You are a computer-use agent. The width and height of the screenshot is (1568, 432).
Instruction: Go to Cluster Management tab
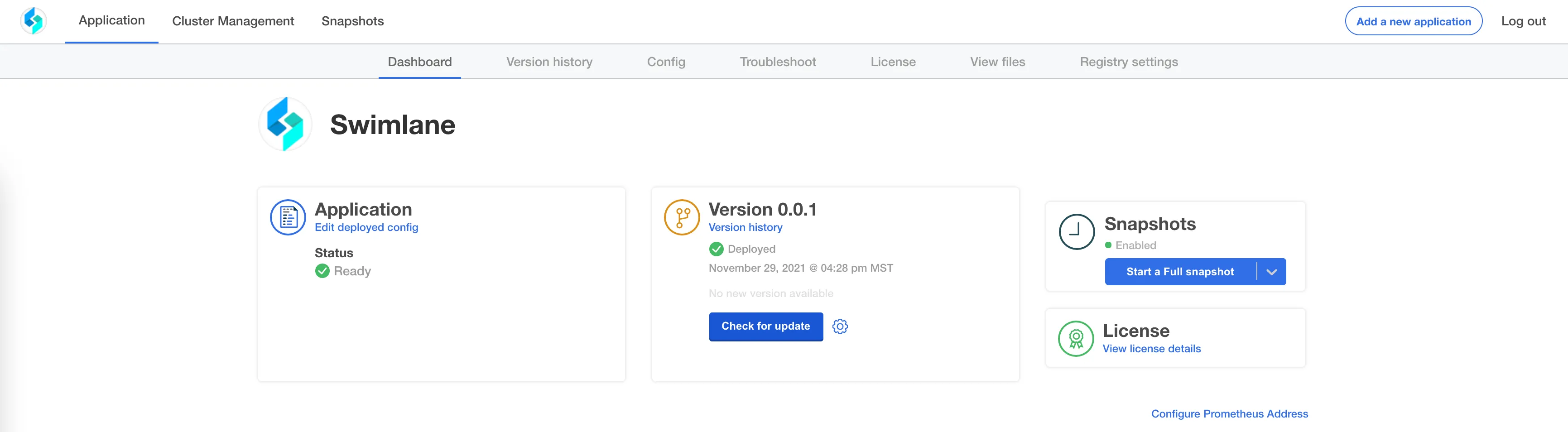(233, 21)
